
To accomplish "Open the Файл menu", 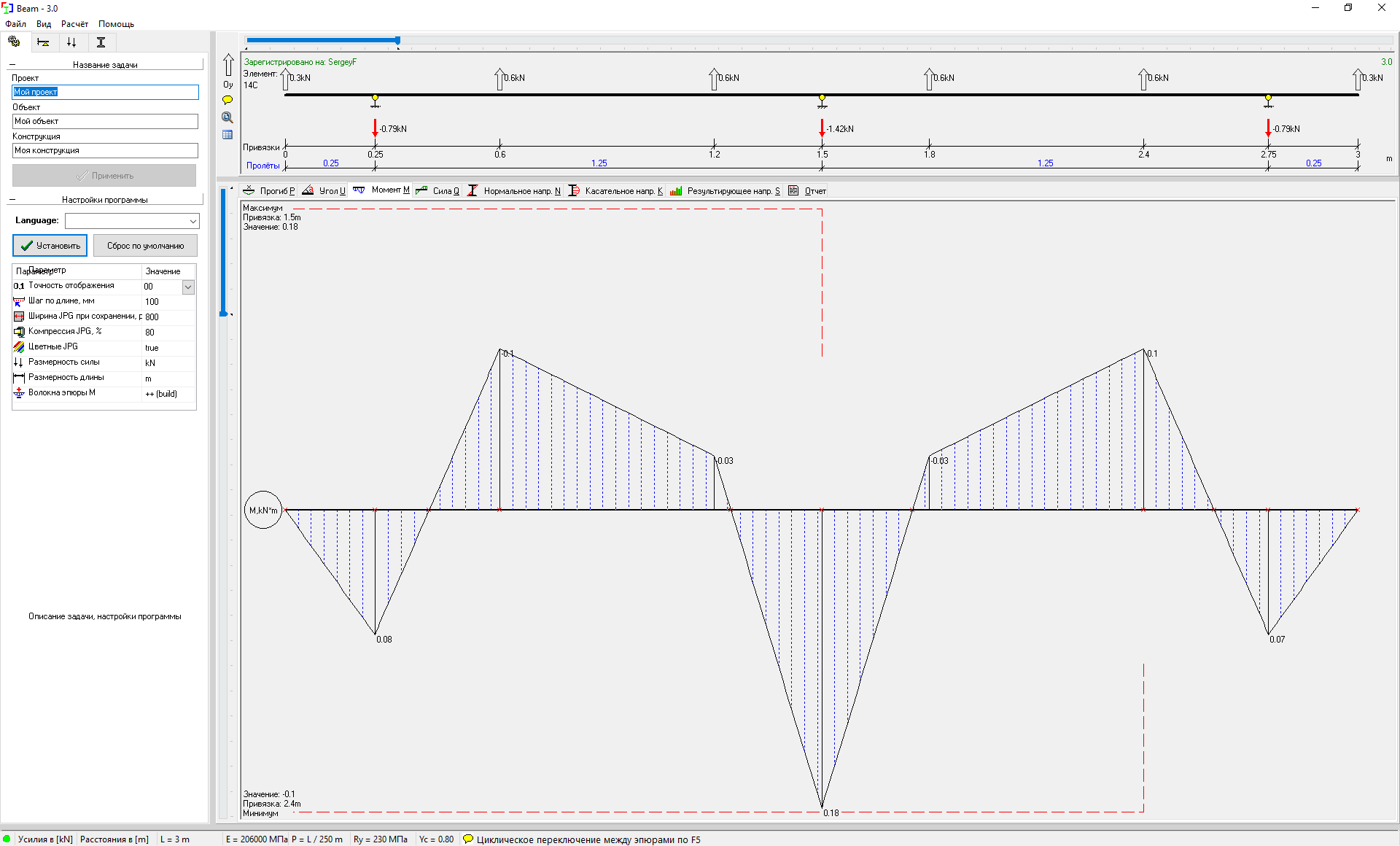I will pos(15,24).
